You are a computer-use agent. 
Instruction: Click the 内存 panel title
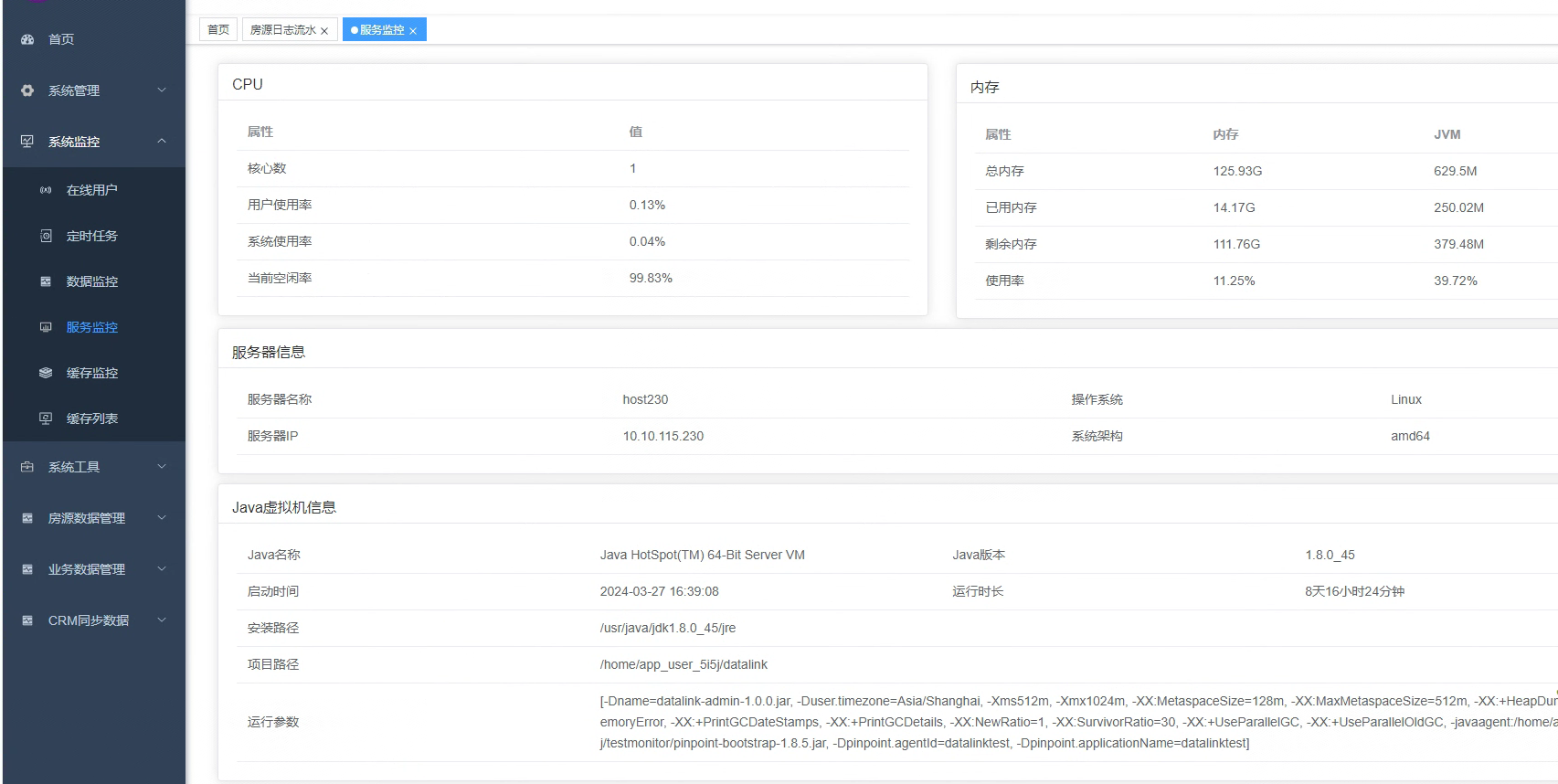985,87
